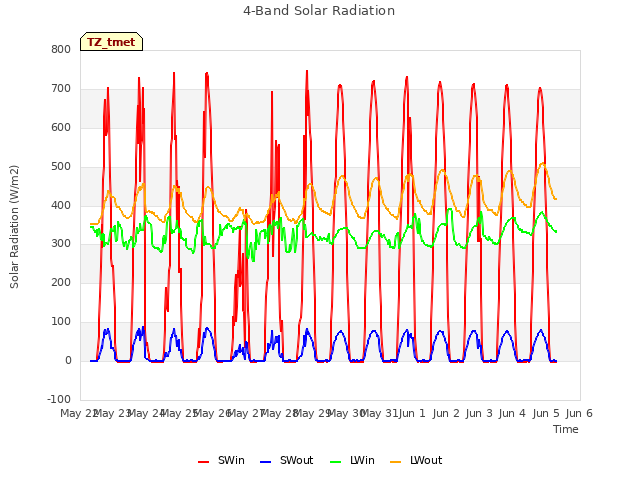Viewport: 640px width, 480px height.
Task: Click the 700 y-axis tick label
Action: tap(61, 89)
